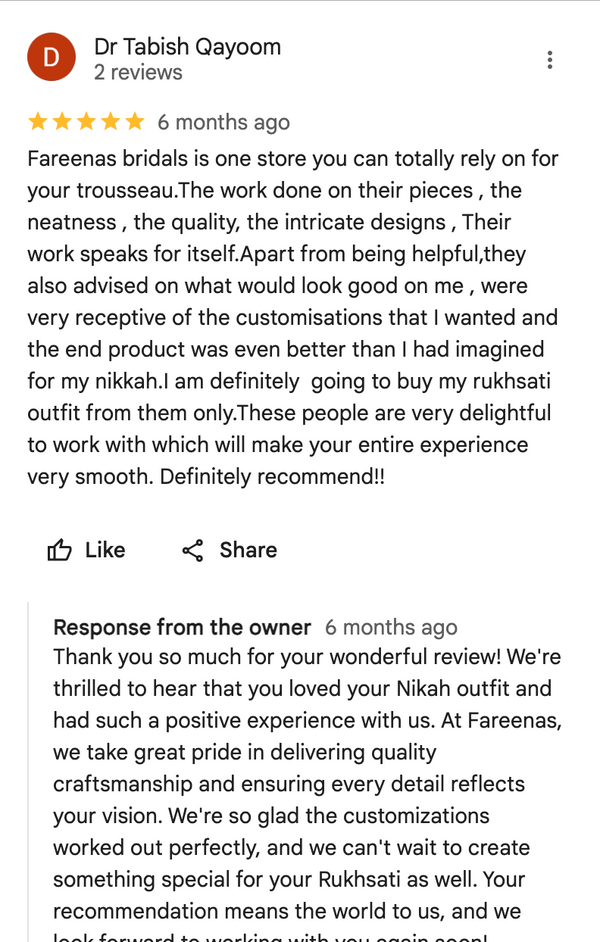600x942 pixels.
Task: Open the three-dot review options menu
Action: coord(550,60)
